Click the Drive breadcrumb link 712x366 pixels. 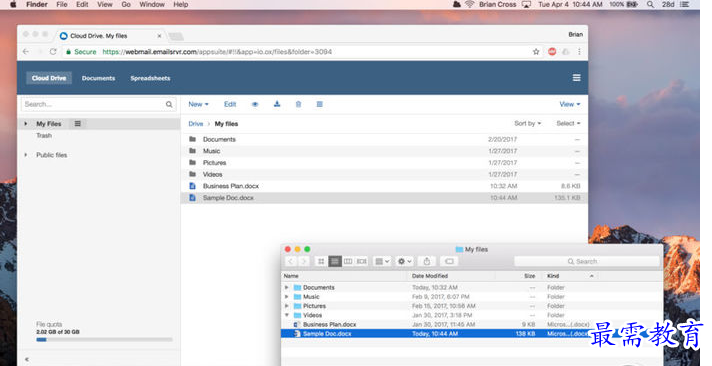point(196,124)
